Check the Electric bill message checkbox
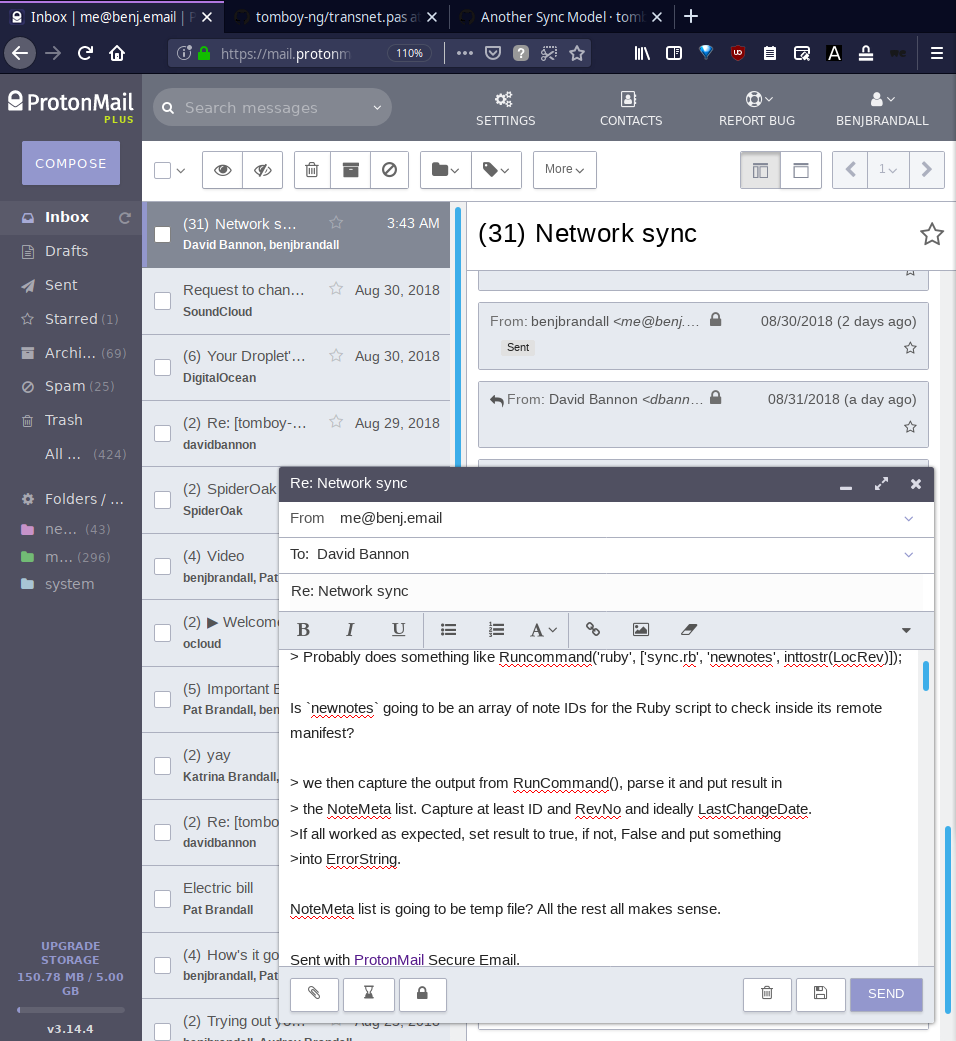This screenshot has height=1041, width=956. [163, 899]
